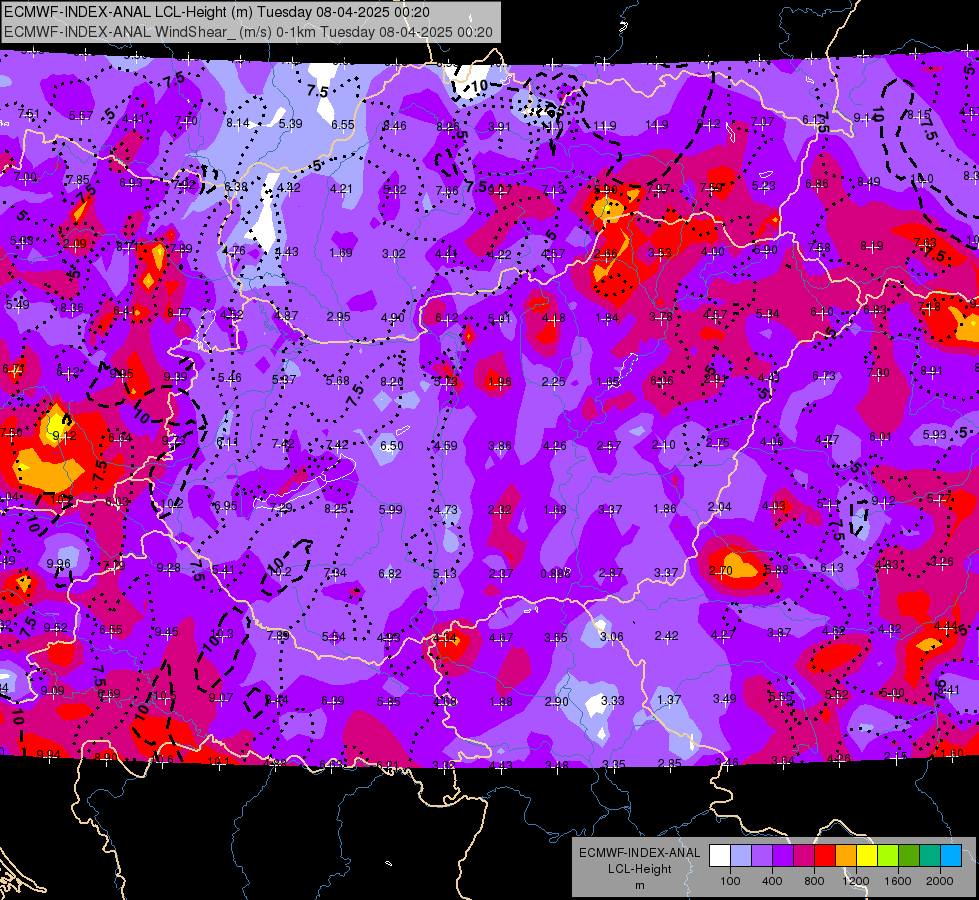Click 'ECMWF-INDEX-ANAL' text in the legend box

click(639, 853)
